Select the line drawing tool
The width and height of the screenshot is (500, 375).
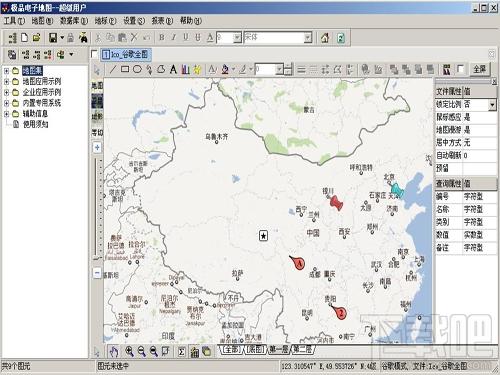[x=113, y=70]
